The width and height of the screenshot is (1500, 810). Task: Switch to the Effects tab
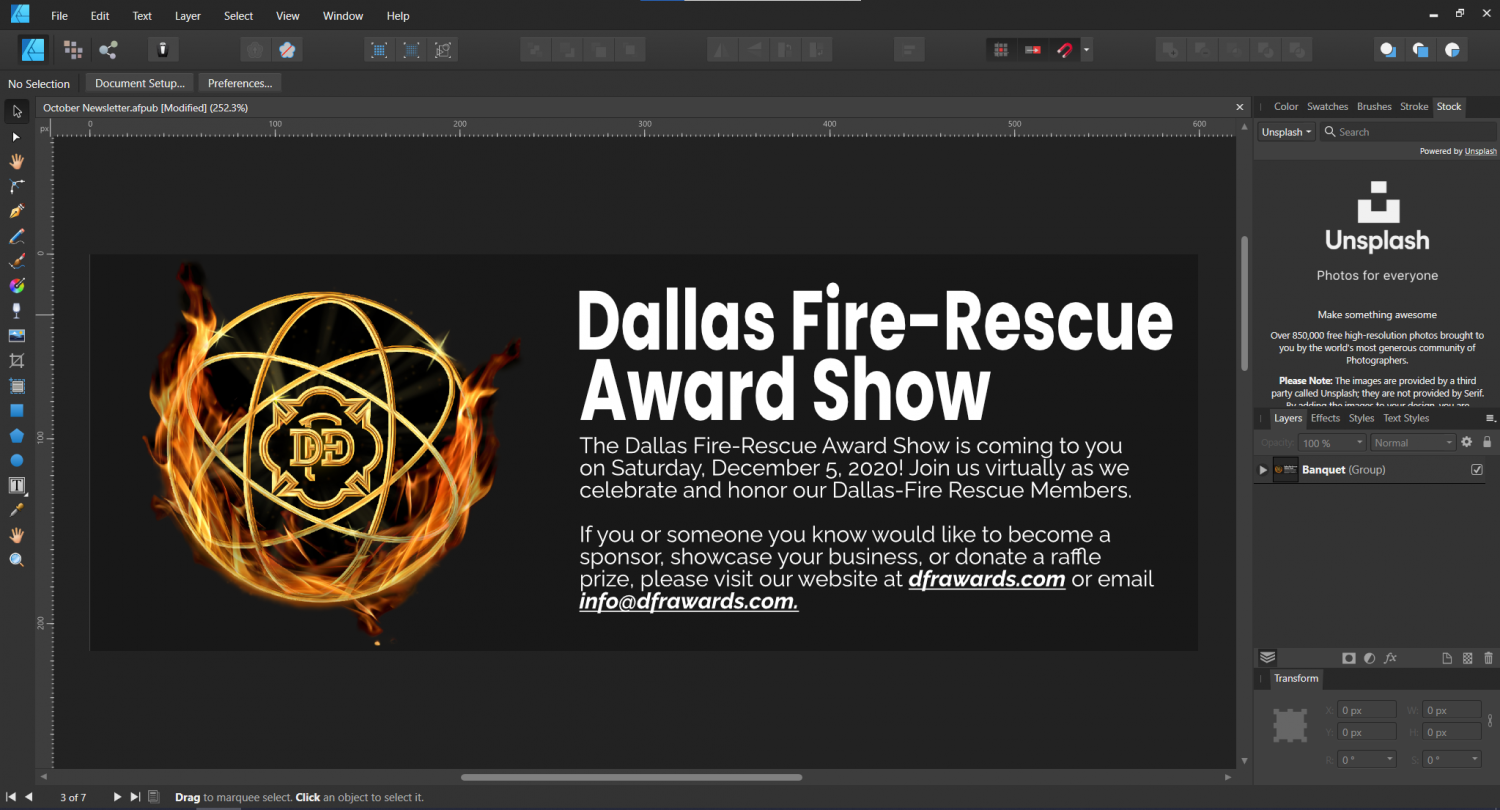(x=1325, y=418)
